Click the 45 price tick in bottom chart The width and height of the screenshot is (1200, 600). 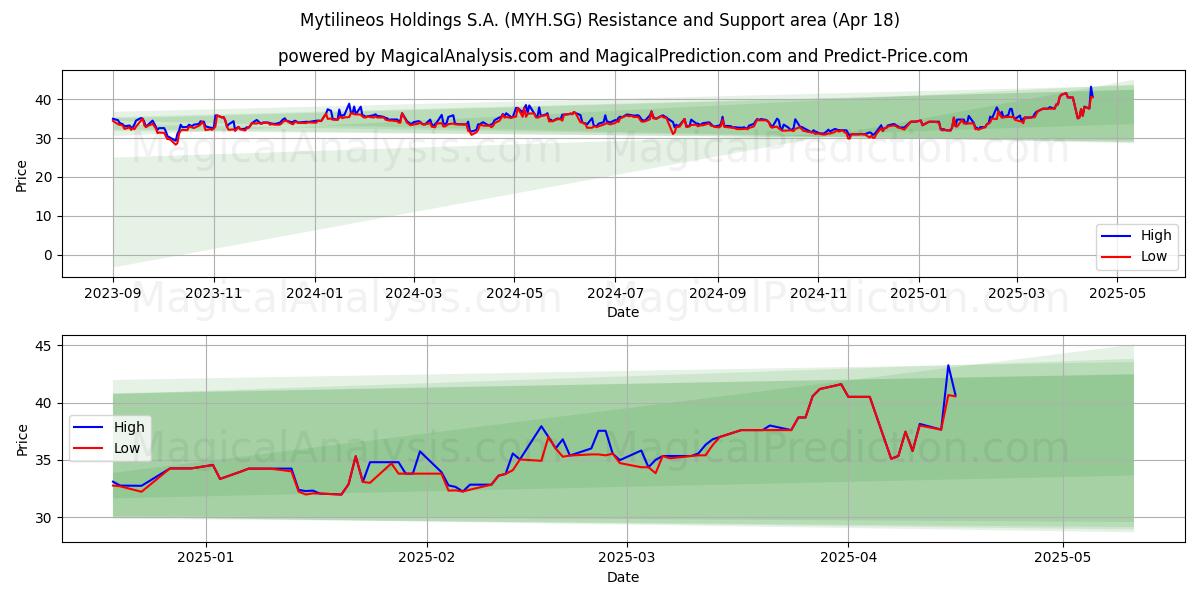tap(45, 346)
